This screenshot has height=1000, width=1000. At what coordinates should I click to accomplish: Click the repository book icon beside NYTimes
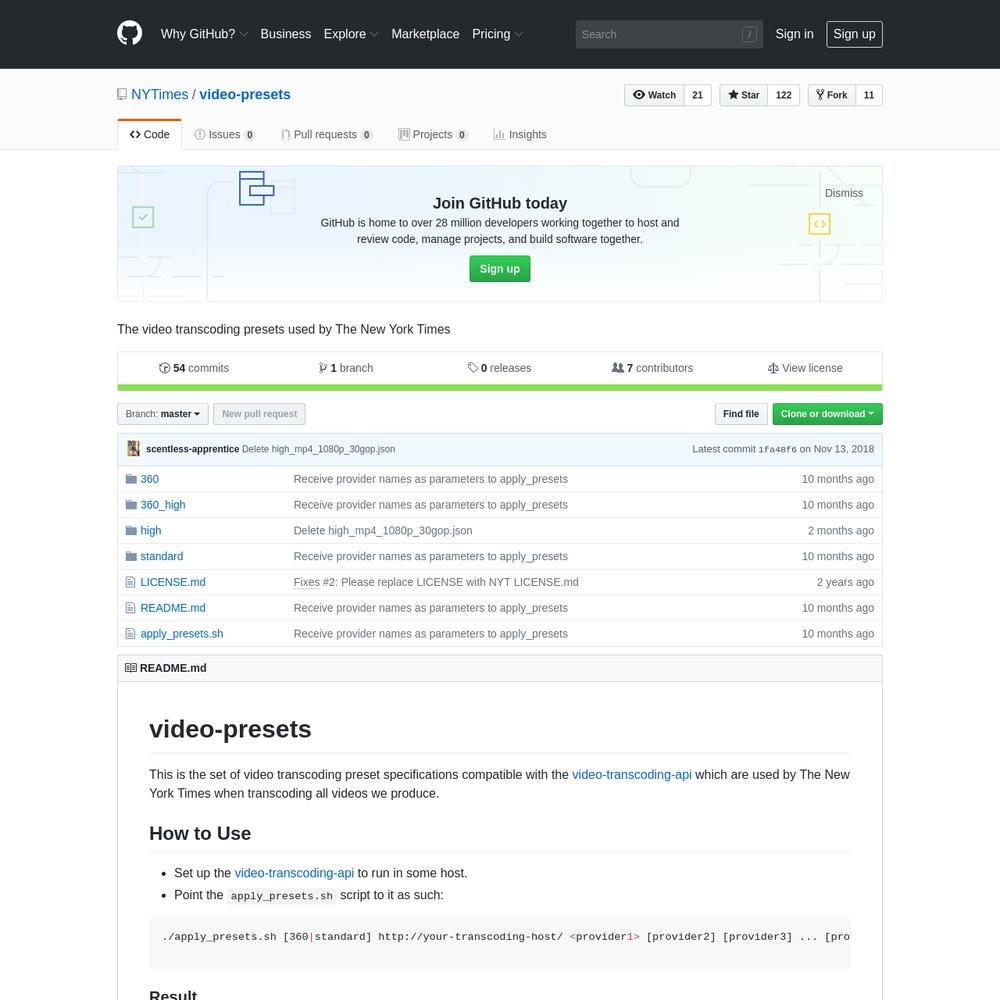pos(122,94)
